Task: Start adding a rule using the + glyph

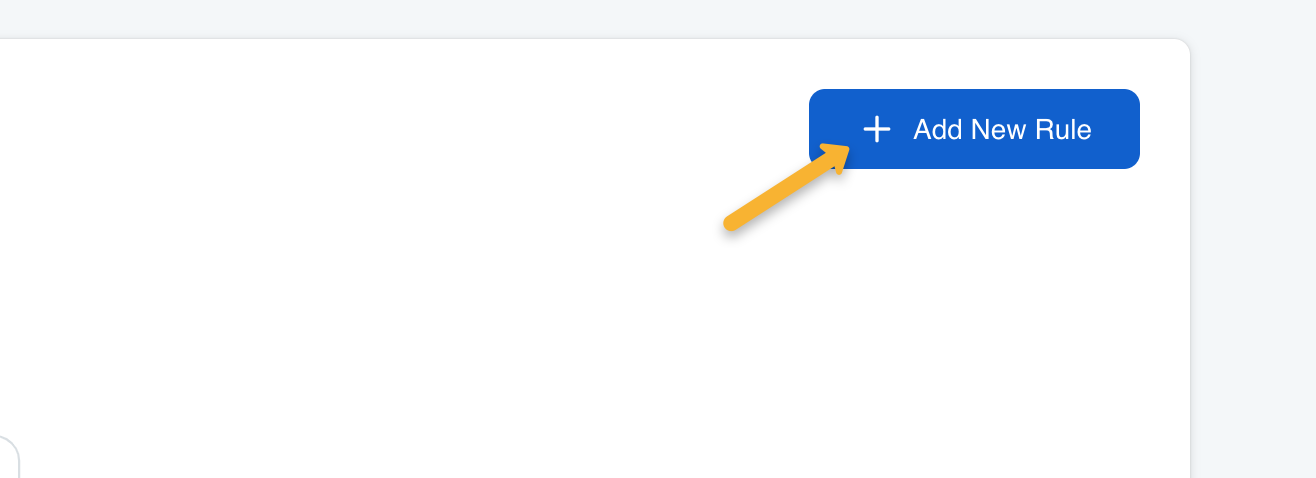Action: (x=877, y=129)
